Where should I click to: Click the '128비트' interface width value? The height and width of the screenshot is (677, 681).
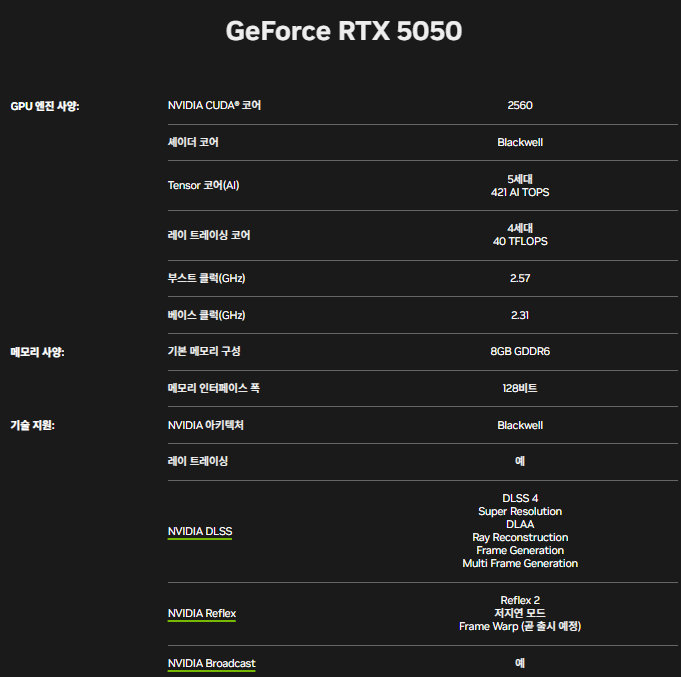(520, 388)
